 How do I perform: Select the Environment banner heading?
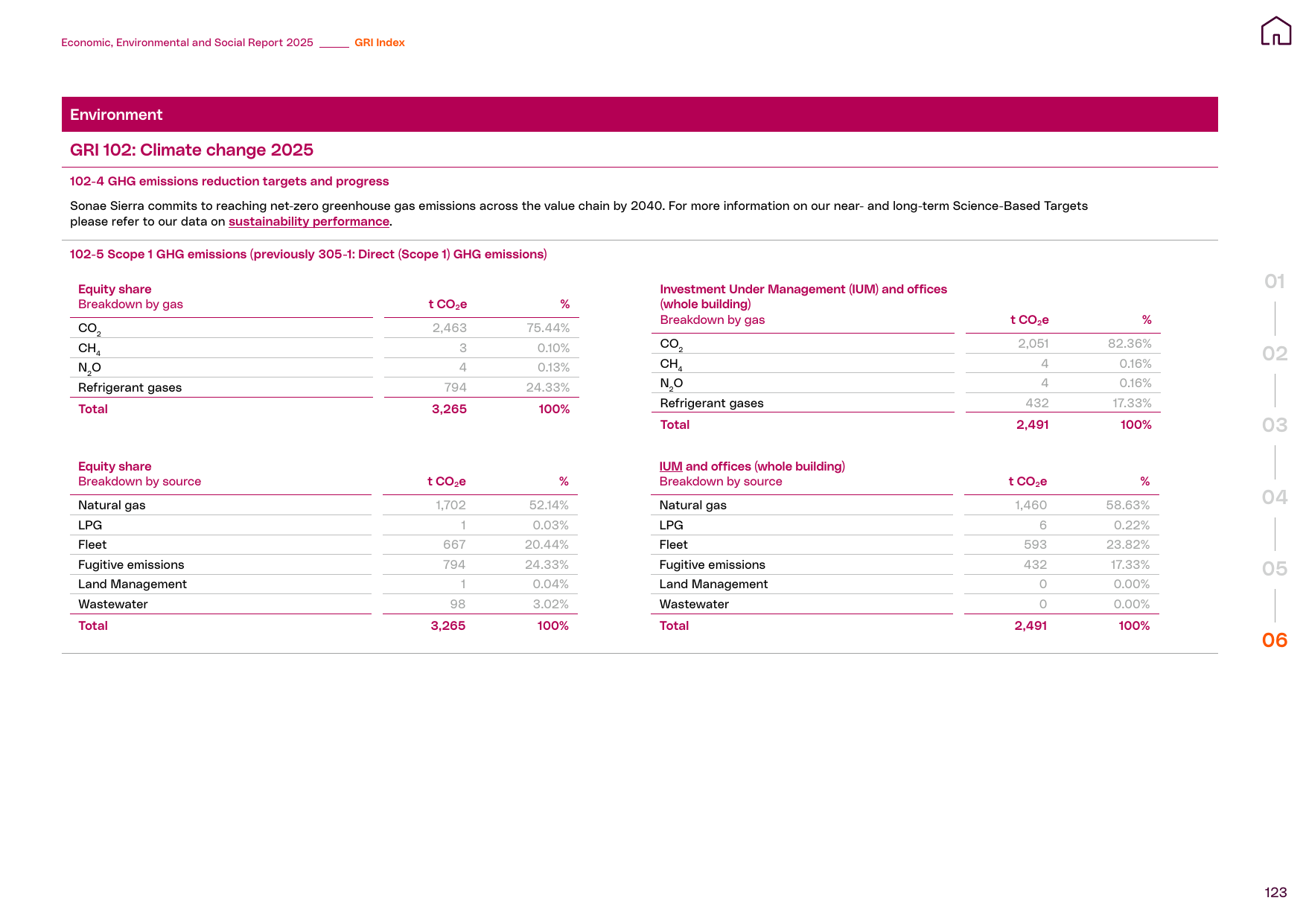[x=116, y=115]
